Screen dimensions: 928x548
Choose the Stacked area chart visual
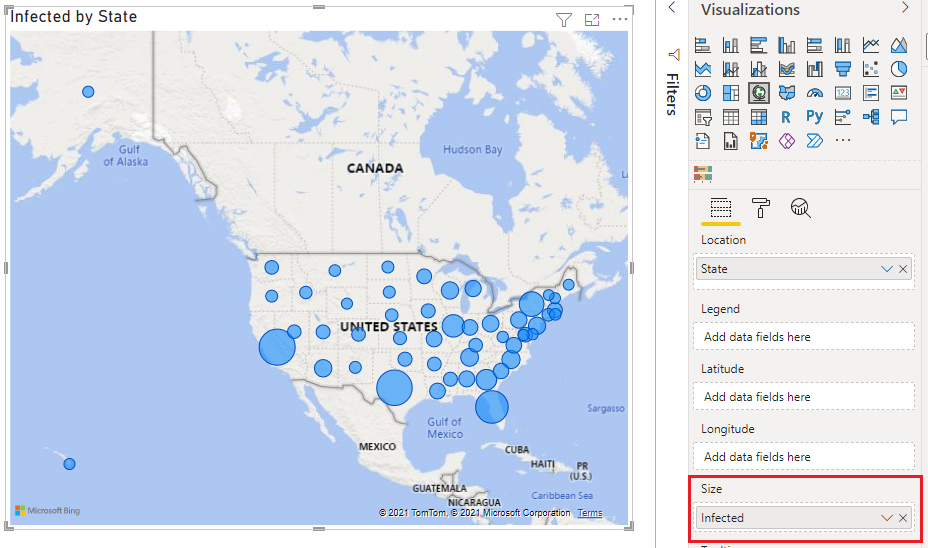click(x=703, y=69)
